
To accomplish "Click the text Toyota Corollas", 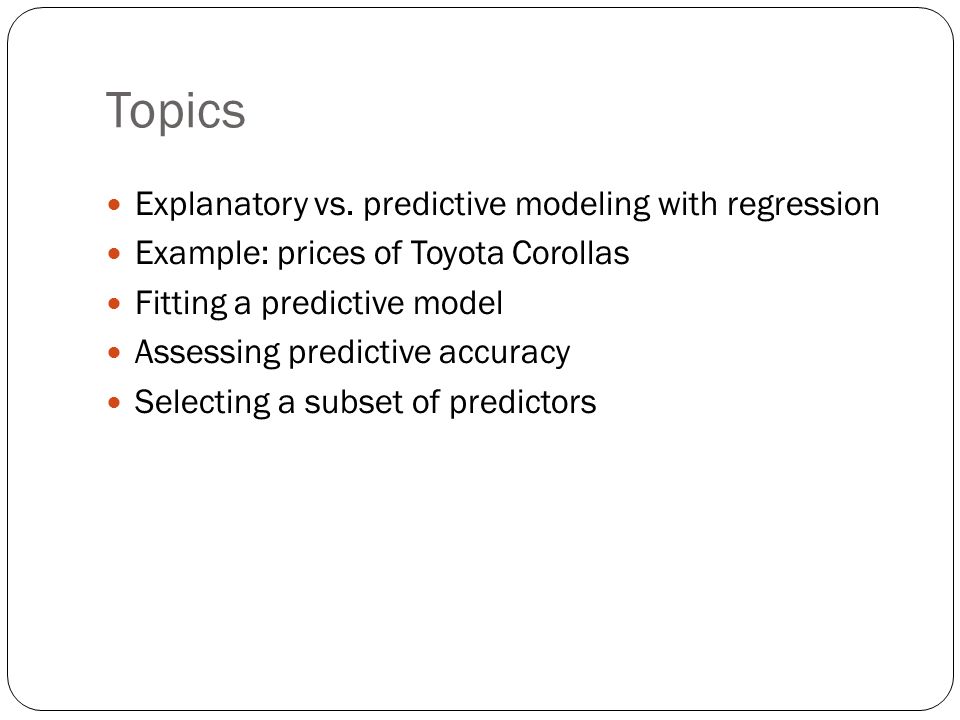I will (x=520, y=253).
